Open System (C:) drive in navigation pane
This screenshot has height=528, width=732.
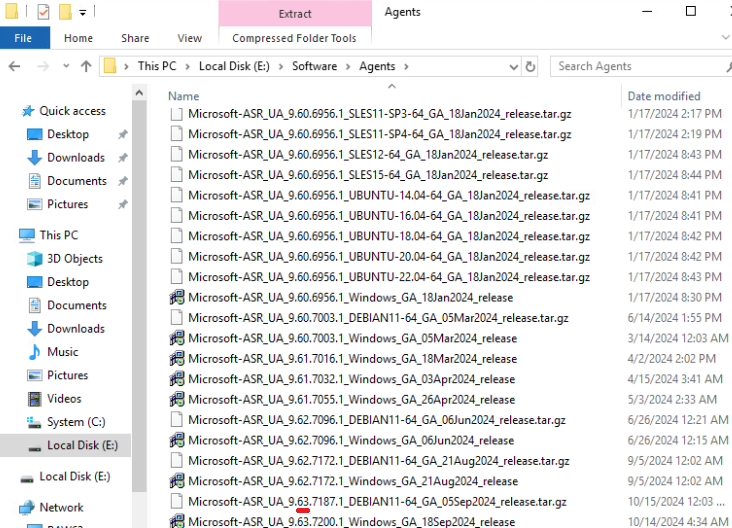(x=76, y=422)
